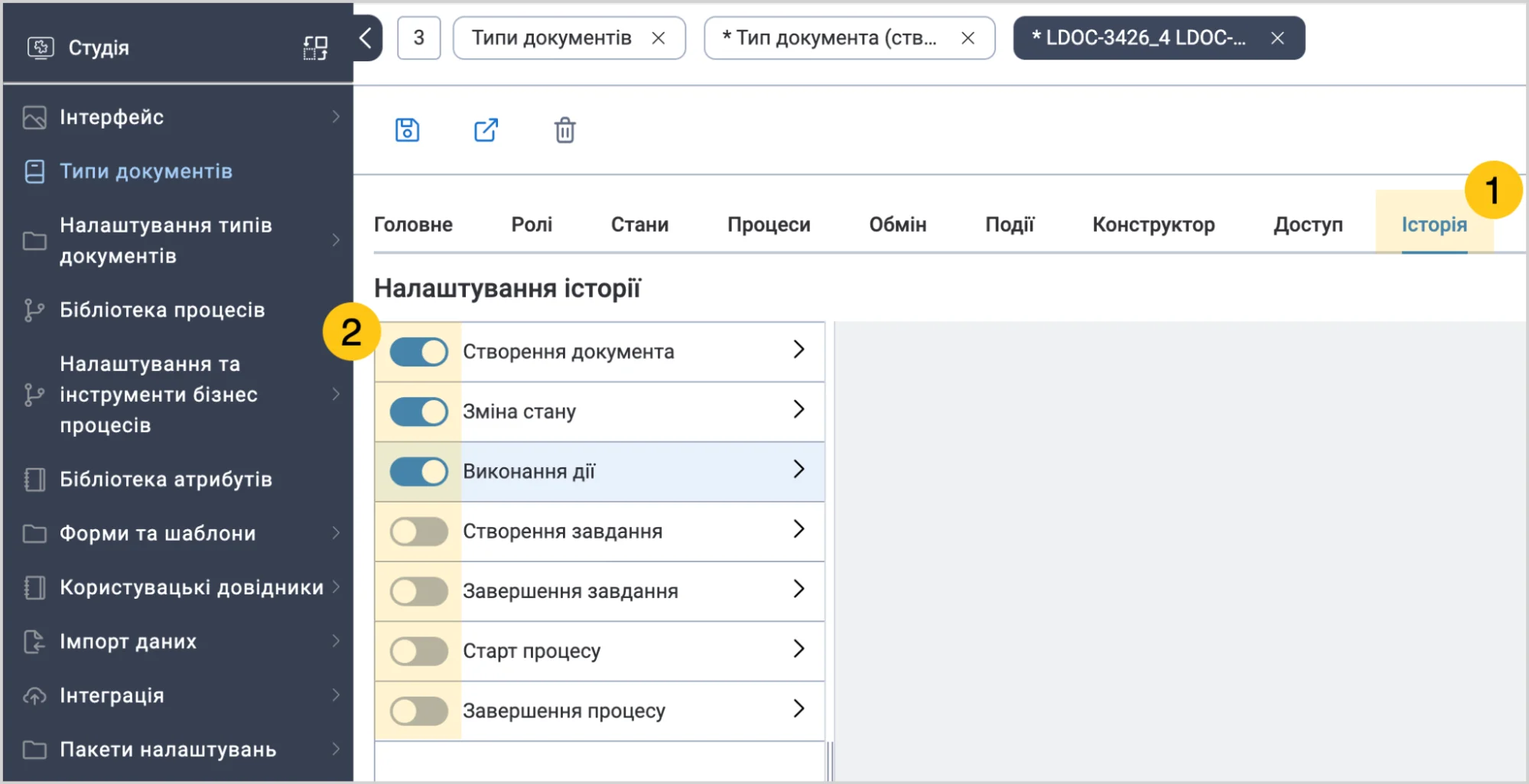Expand the Зміна стану row chevron
This screenshot has height=784, width=1529.
click(799, 409)
